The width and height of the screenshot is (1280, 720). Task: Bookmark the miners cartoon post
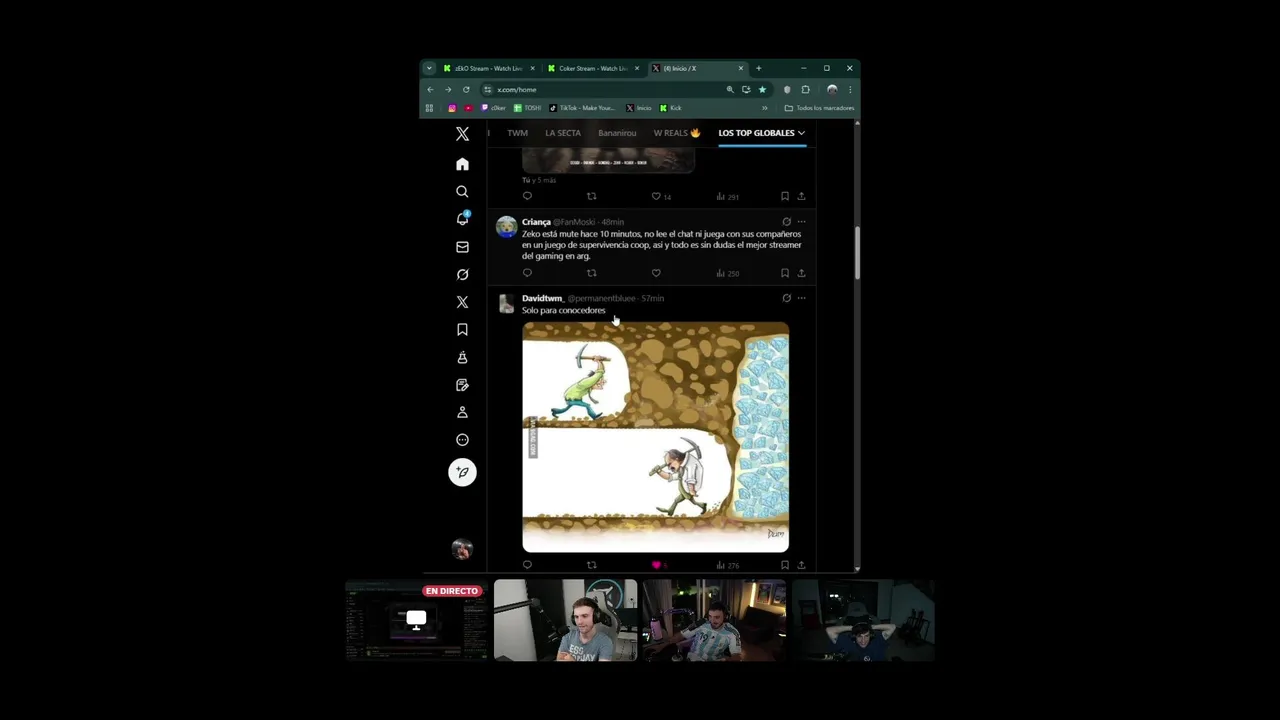point(784,565)
